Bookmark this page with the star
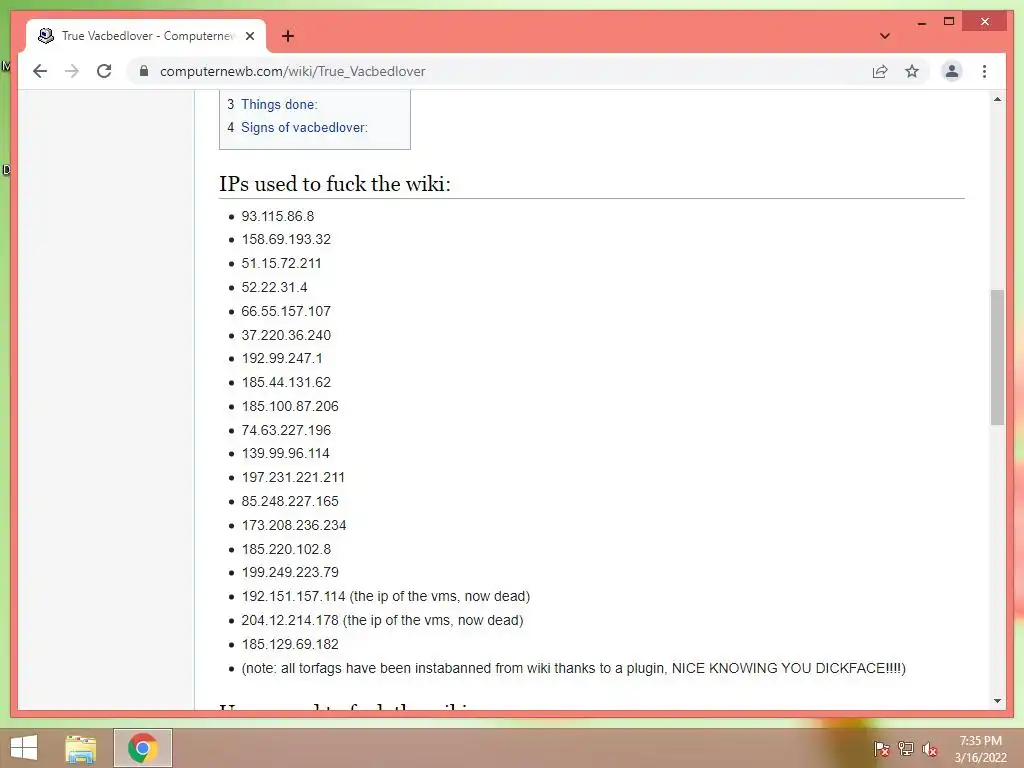This screenshot has height=768, width=1024. (912, 71)
